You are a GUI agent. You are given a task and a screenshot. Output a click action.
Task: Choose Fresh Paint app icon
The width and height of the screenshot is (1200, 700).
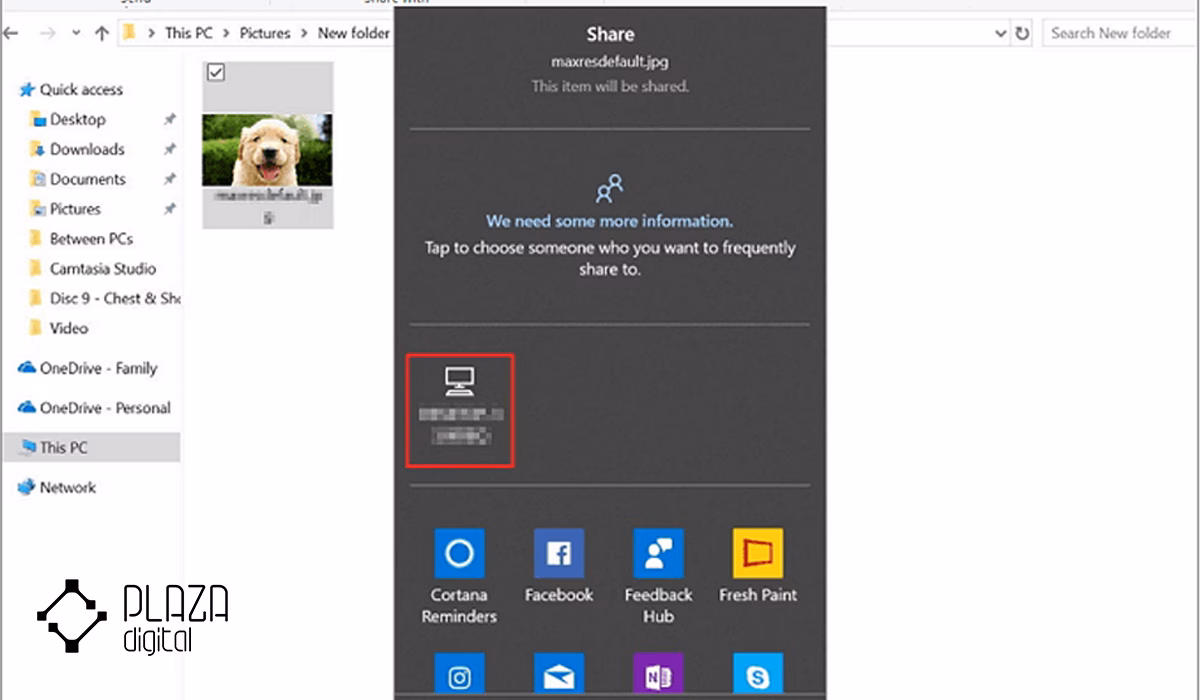(x=758, y=554)
